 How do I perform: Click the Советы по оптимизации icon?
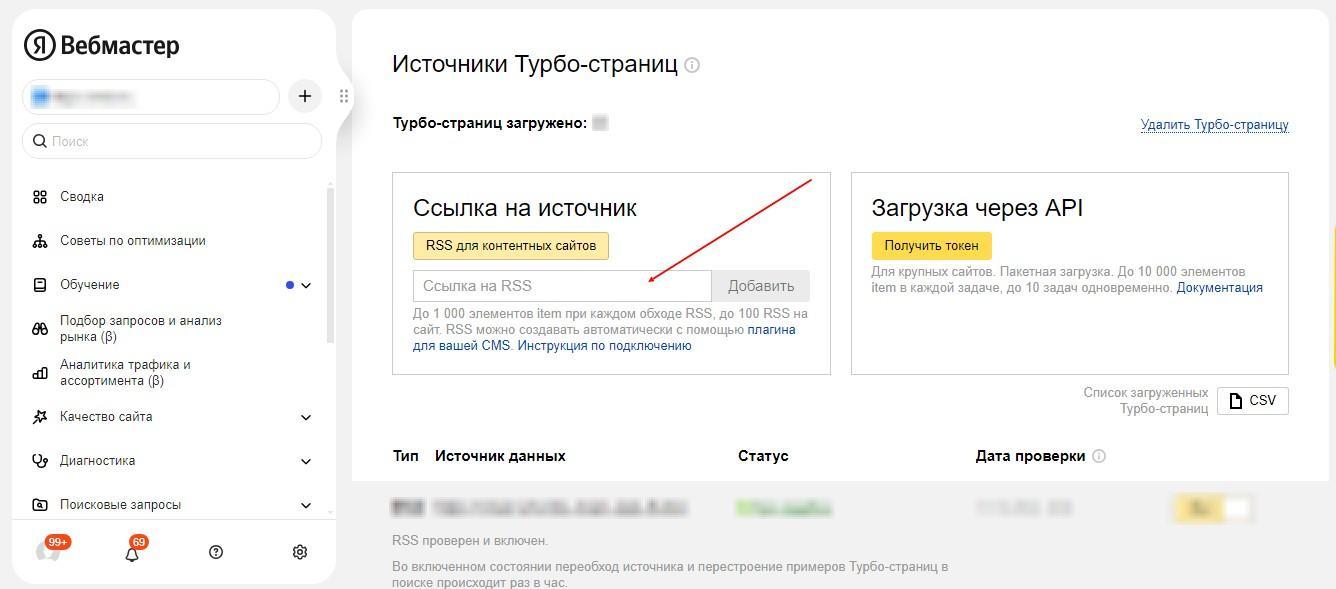tap(40, 241)
